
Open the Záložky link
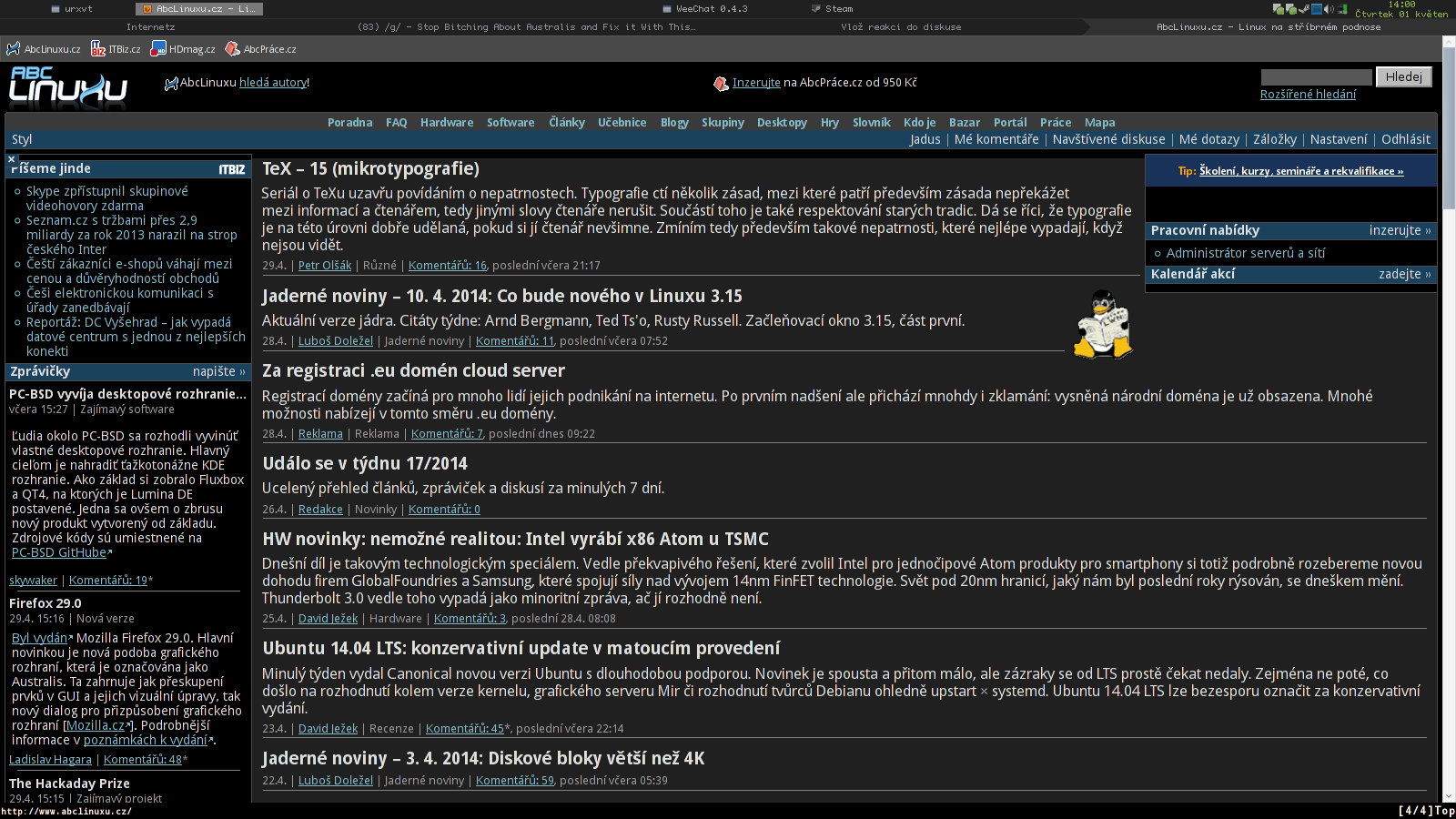tap(1275, 139)
